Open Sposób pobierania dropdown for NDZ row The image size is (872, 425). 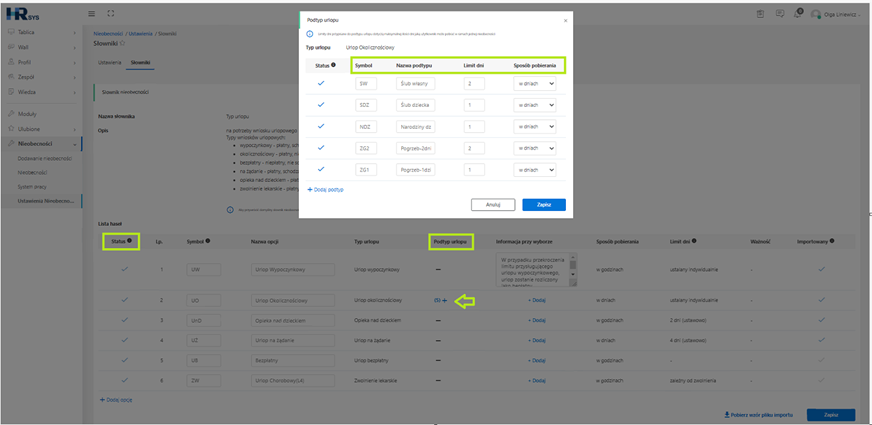click(534, 127)
